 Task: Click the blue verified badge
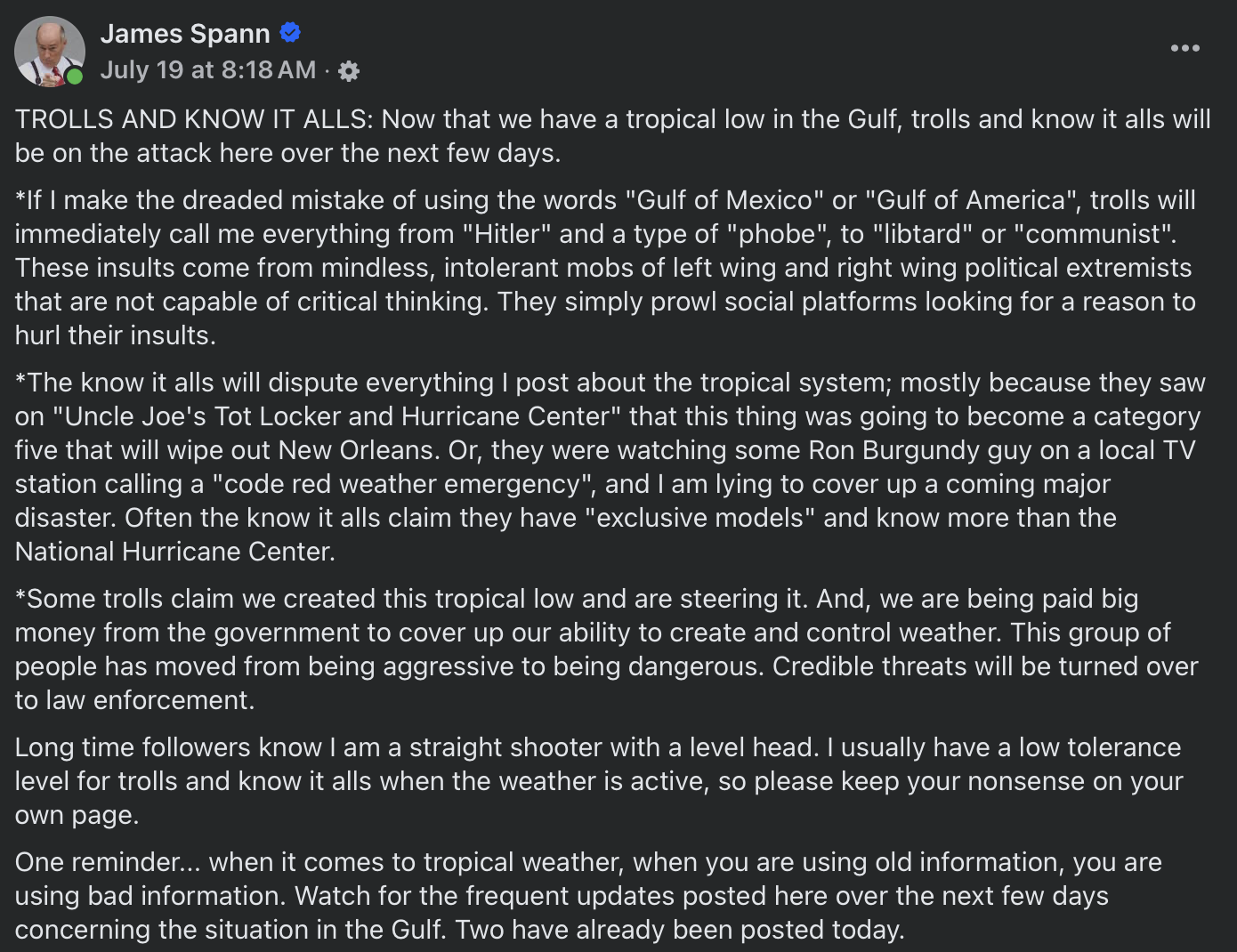[290, 33]
